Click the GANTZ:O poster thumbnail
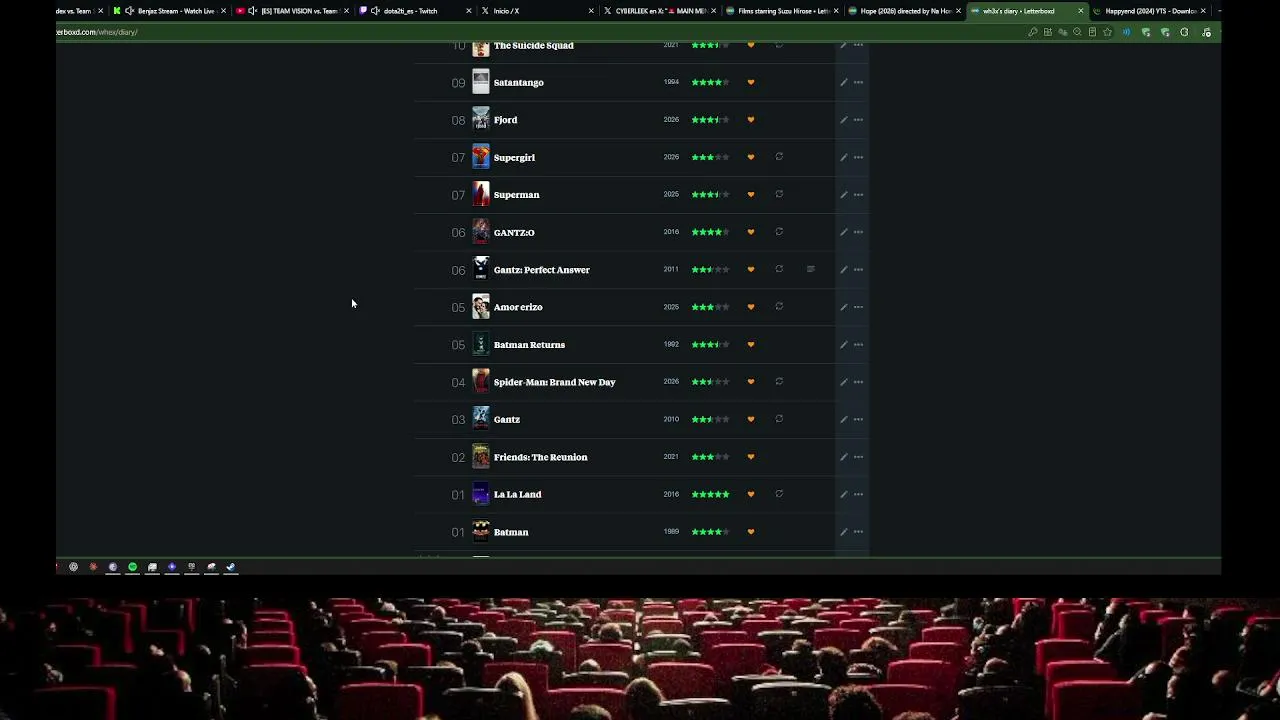 481,232
